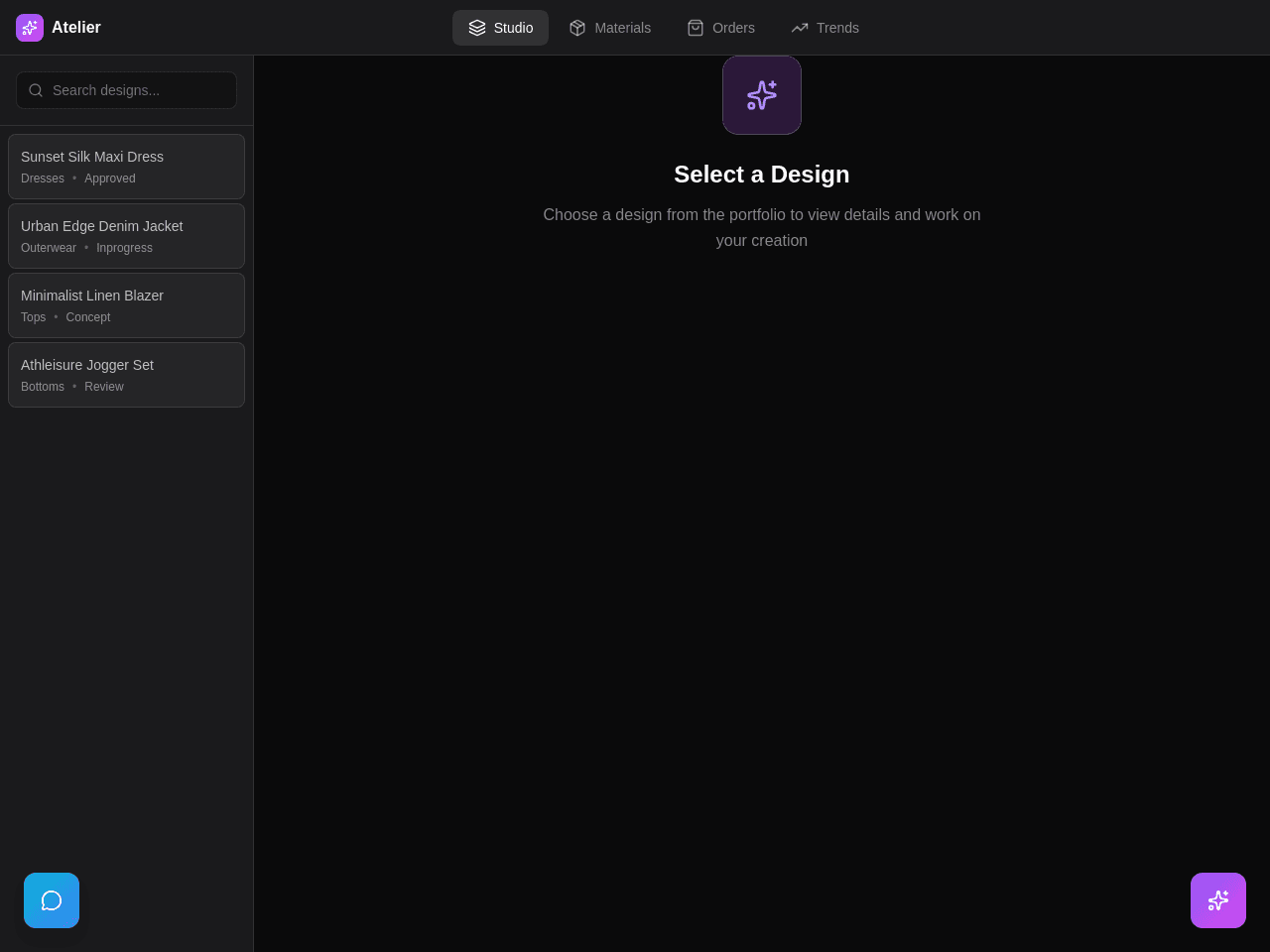Click the 'Choose a design from the portfolio' text
The width and height of the screenshot is (1270, 952).
pyautogui.click(x=762, y=227)
